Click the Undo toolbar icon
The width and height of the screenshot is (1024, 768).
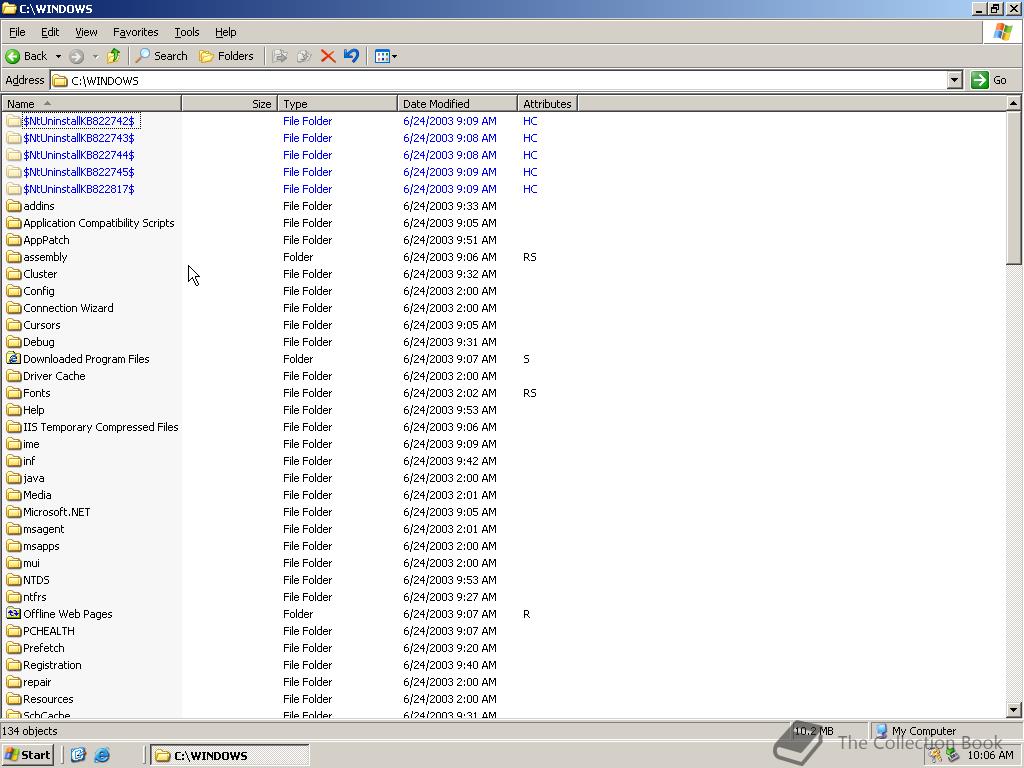pos(351,56)
